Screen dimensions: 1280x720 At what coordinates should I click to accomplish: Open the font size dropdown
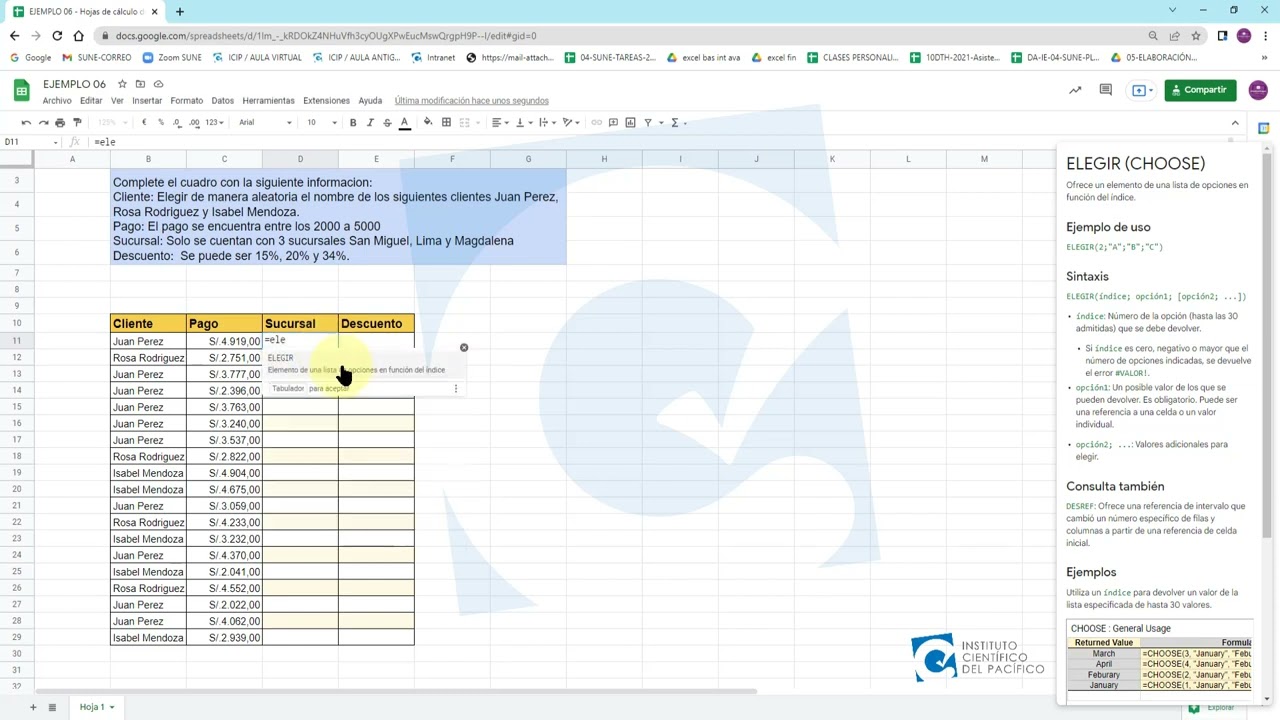tap(322, 123)
